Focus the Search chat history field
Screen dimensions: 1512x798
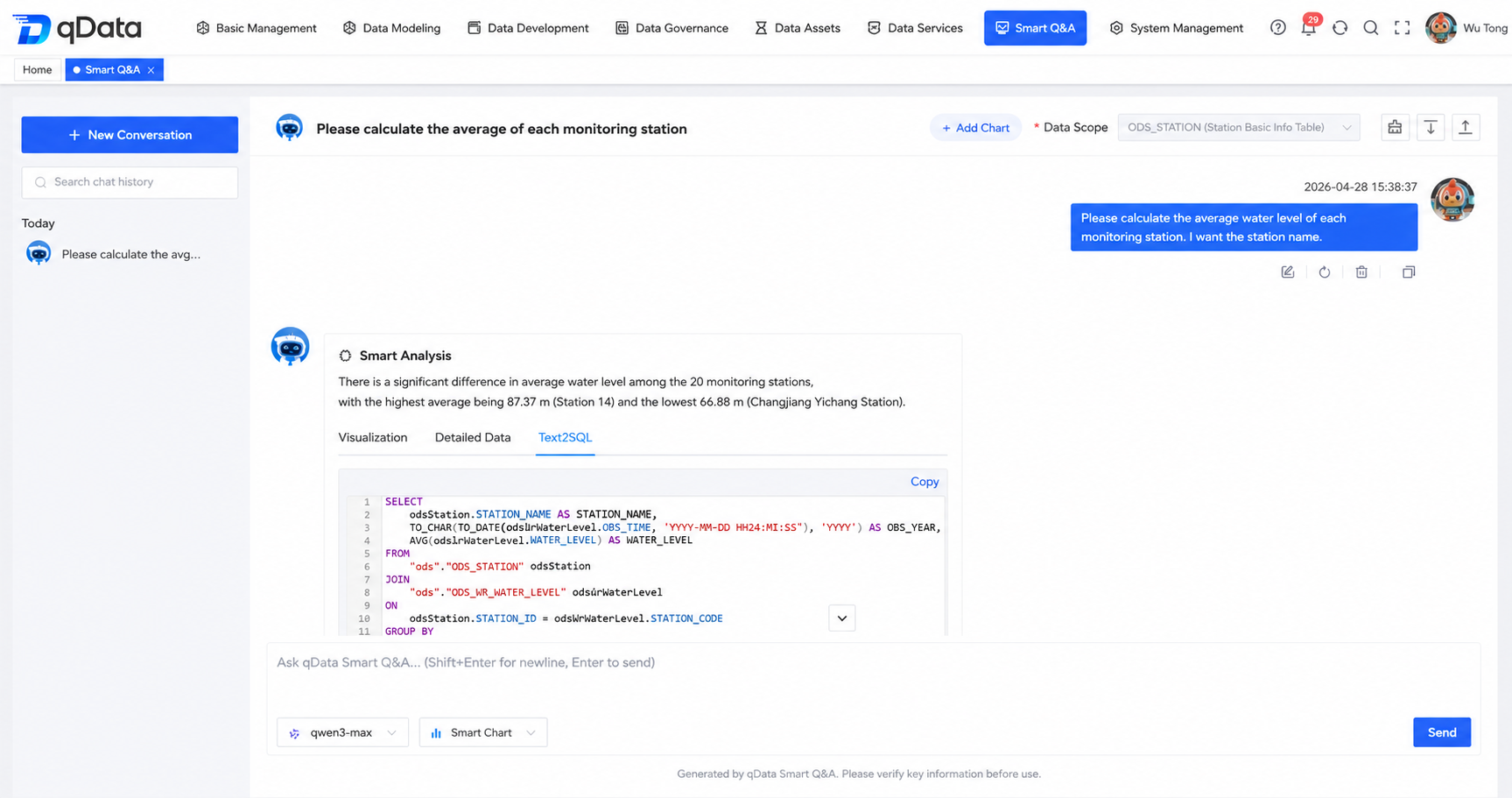pyautogui.click(x=130, y=182)
